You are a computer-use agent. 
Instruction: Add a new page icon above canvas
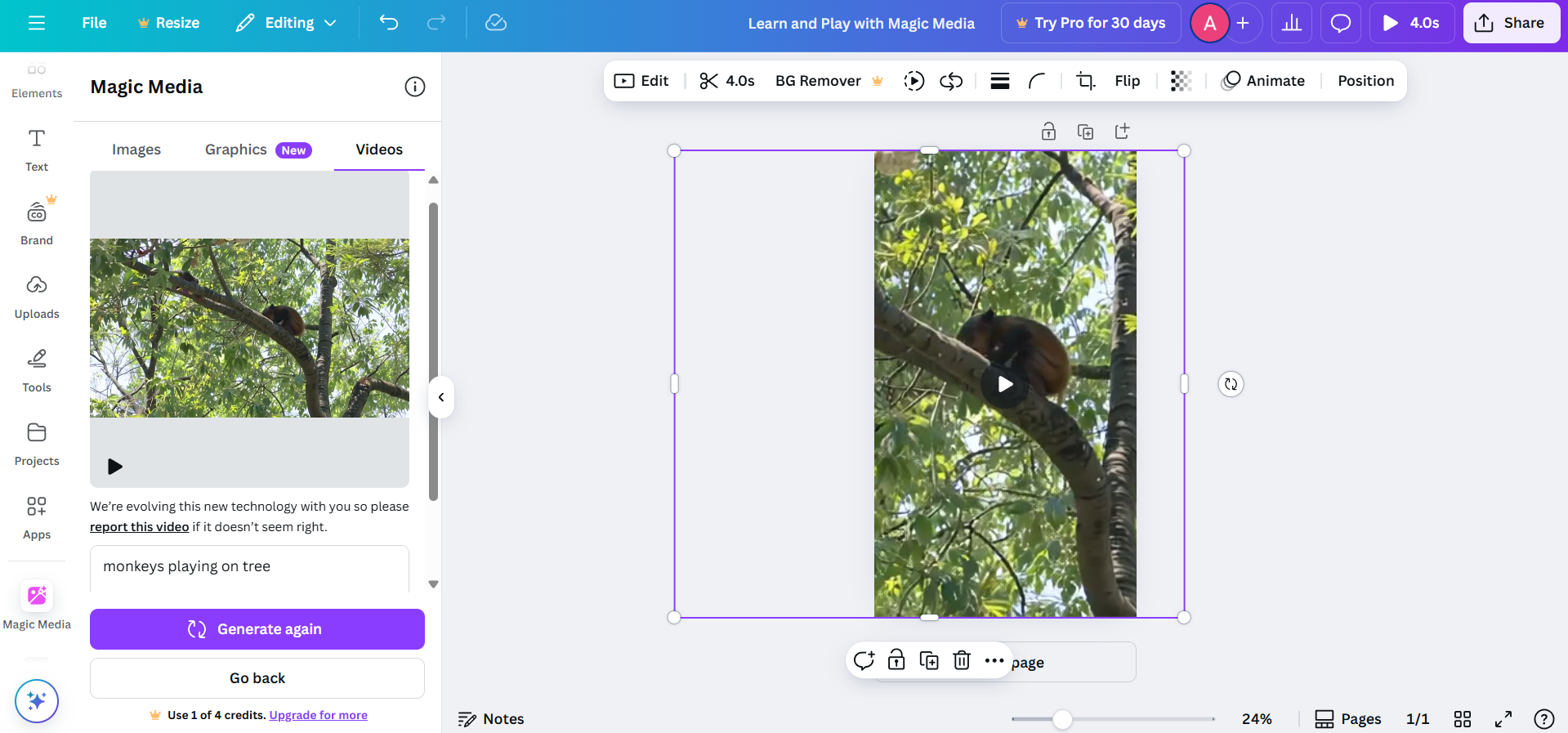[x=1123, y=132]
